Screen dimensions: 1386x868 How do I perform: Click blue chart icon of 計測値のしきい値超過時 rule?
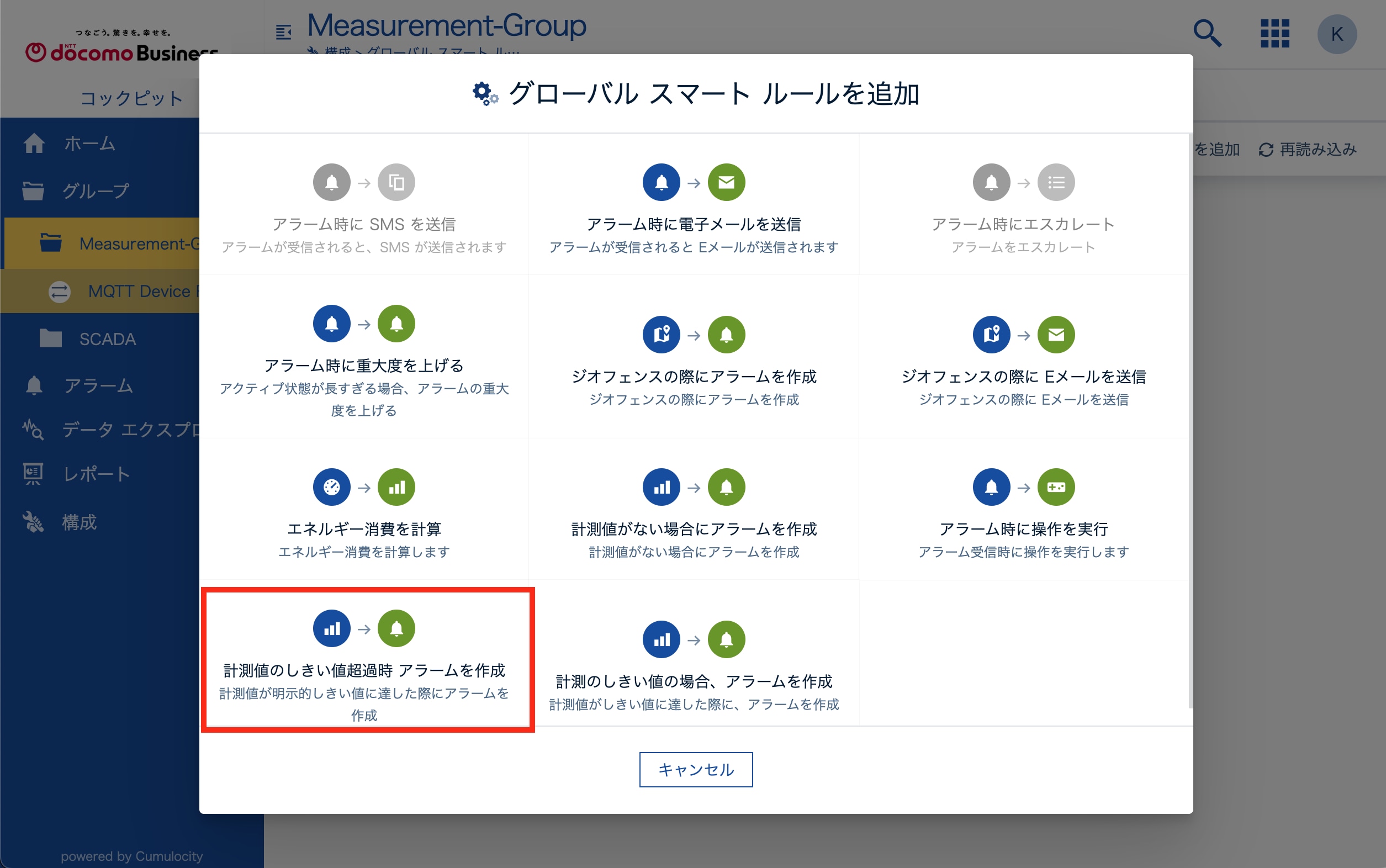tap(331, 628)
